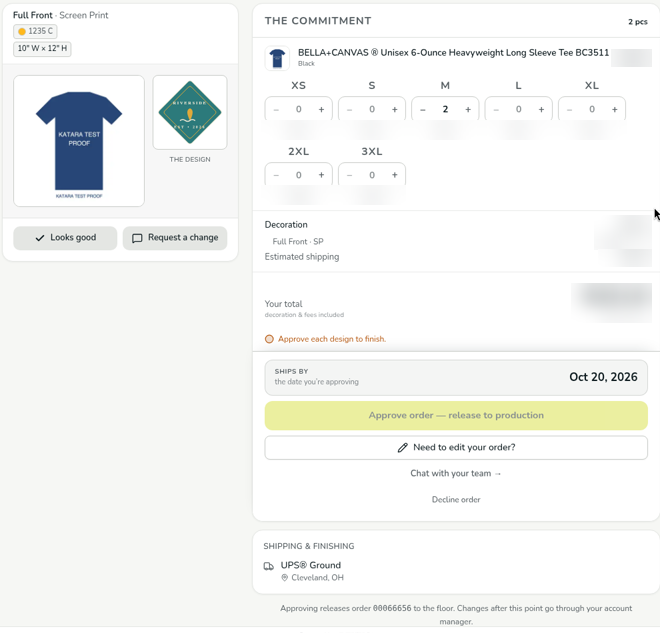The image size is (660, 633).
Task: Click Oct 20, 2026 ship date
Action: (603, 377)
